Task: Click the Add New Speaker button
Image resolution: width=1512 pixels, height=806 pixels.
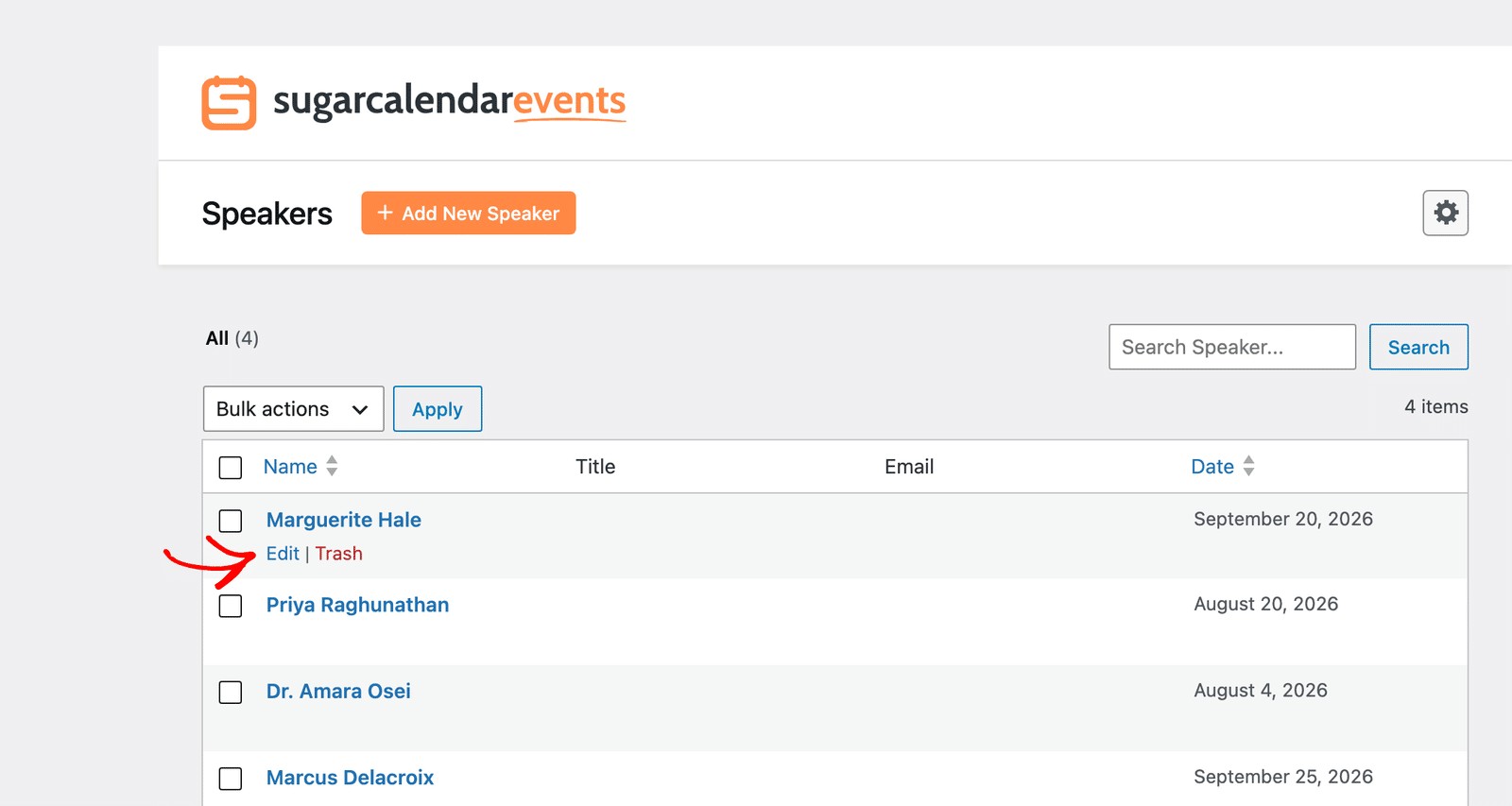Action: point(469,214)
